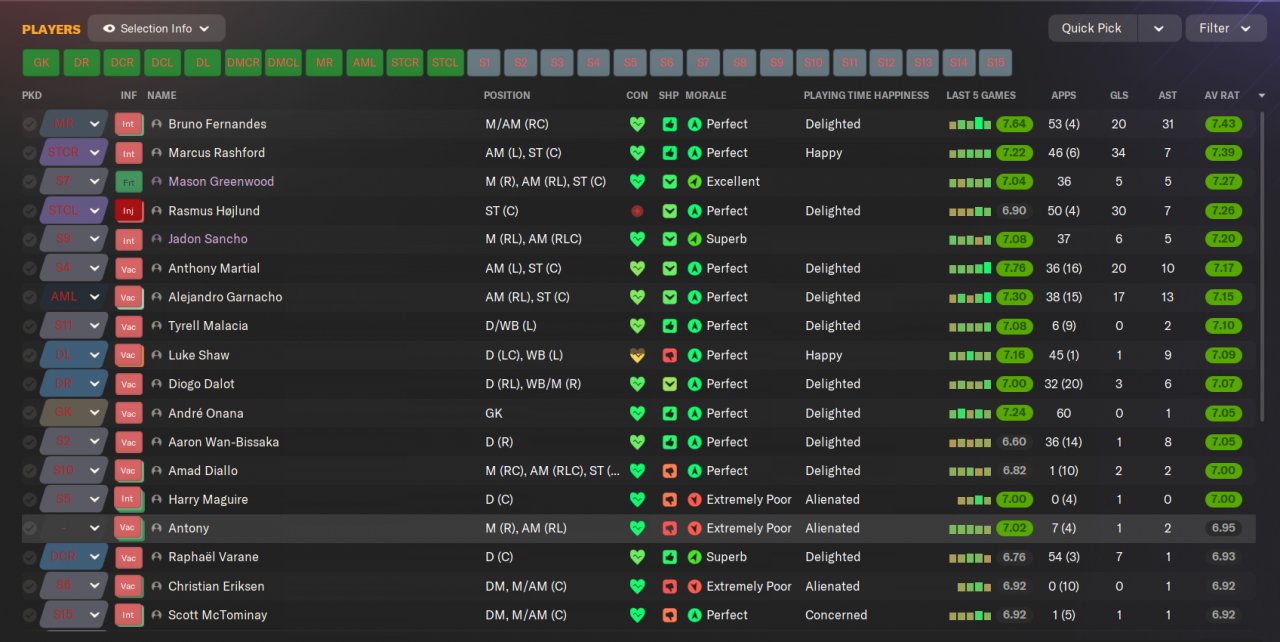The width and height of the screenshot is (1280, 642).
Task: Click Aaron Wan-Bissaka's morale arrow icon
Action: pyautogui.click(x=694, y=442)
